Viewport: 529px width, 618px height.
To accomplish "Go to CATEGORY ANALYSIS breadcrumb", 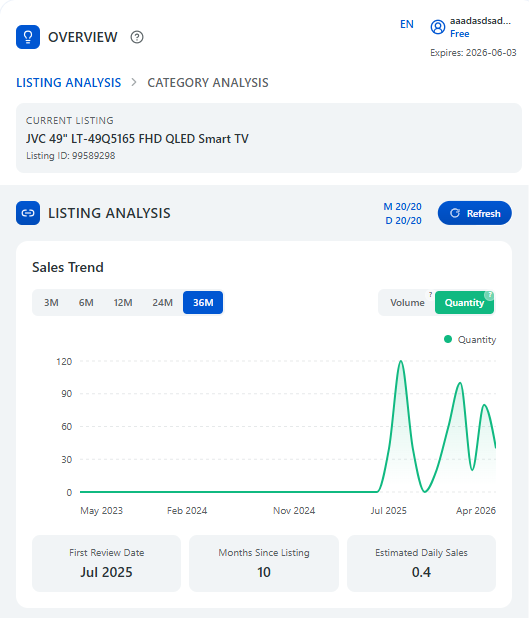I will (x=208, y=83).
